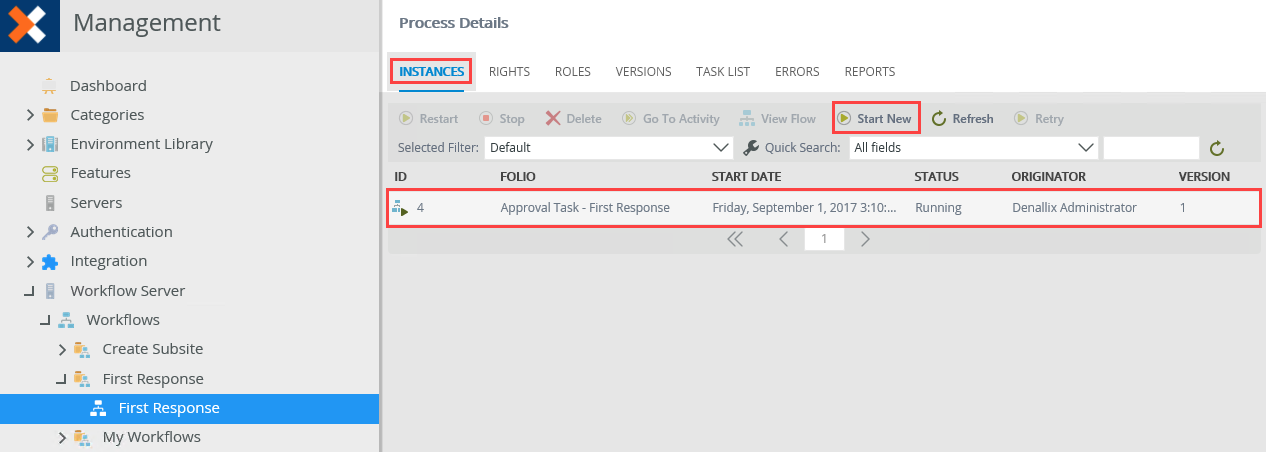Sort by the Status column header
Viewport: 1266px width, 452px height.
click(x=937, y=177)
